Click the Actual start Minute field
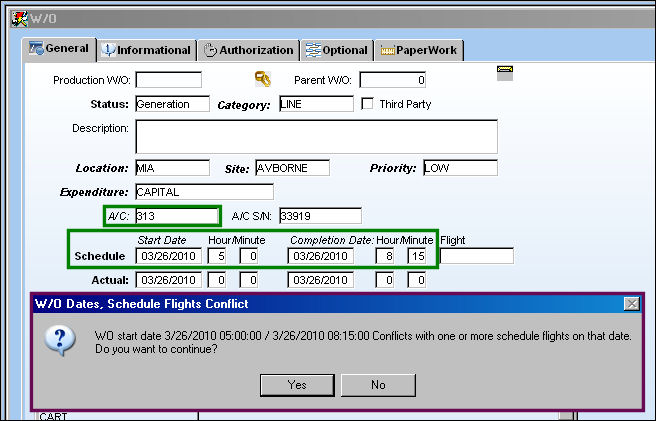The height and width of the screenshot is (421, 656). (x=249, y=280)
